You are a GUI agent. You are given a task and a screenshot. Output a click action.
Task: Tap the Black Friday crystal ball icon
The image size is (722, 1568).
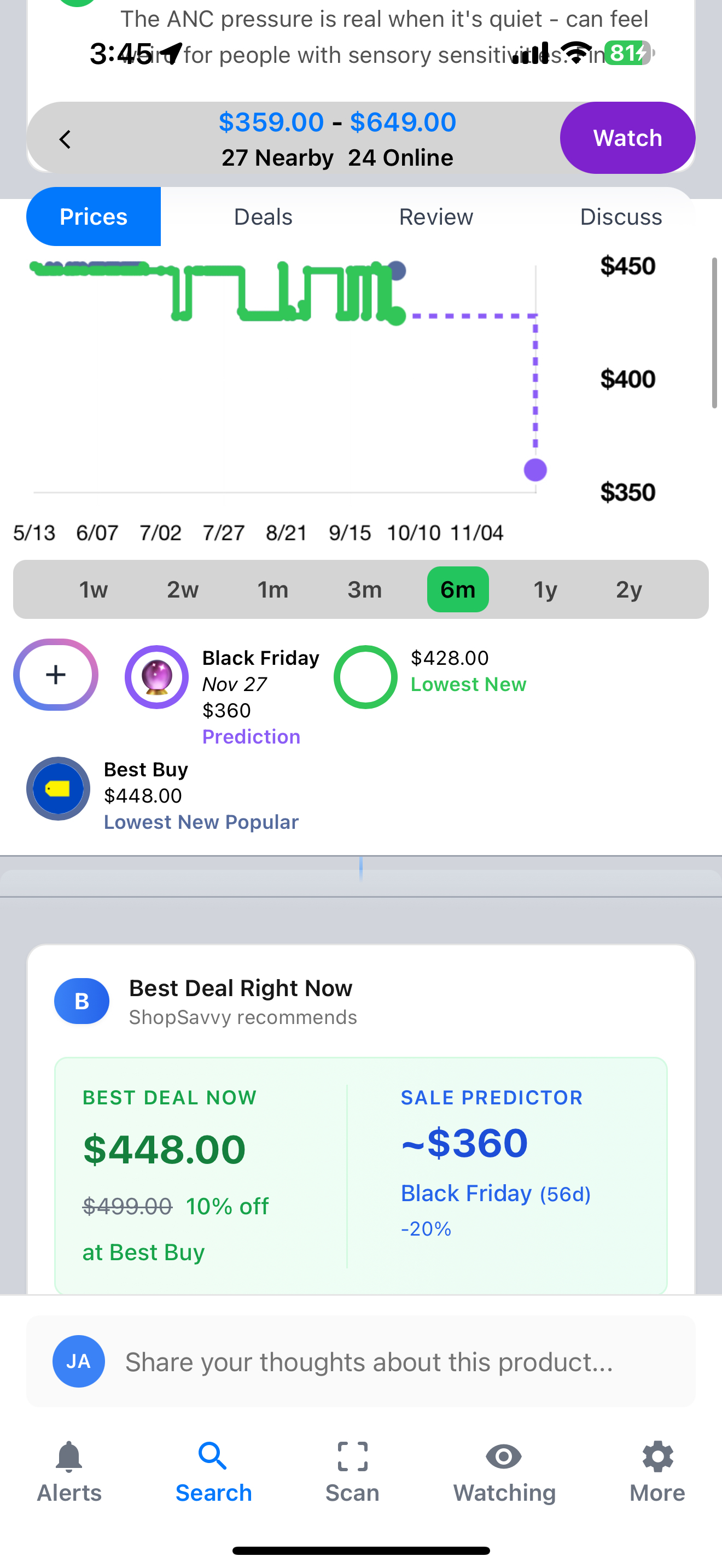pyautogui.click(x=156, y=677)
